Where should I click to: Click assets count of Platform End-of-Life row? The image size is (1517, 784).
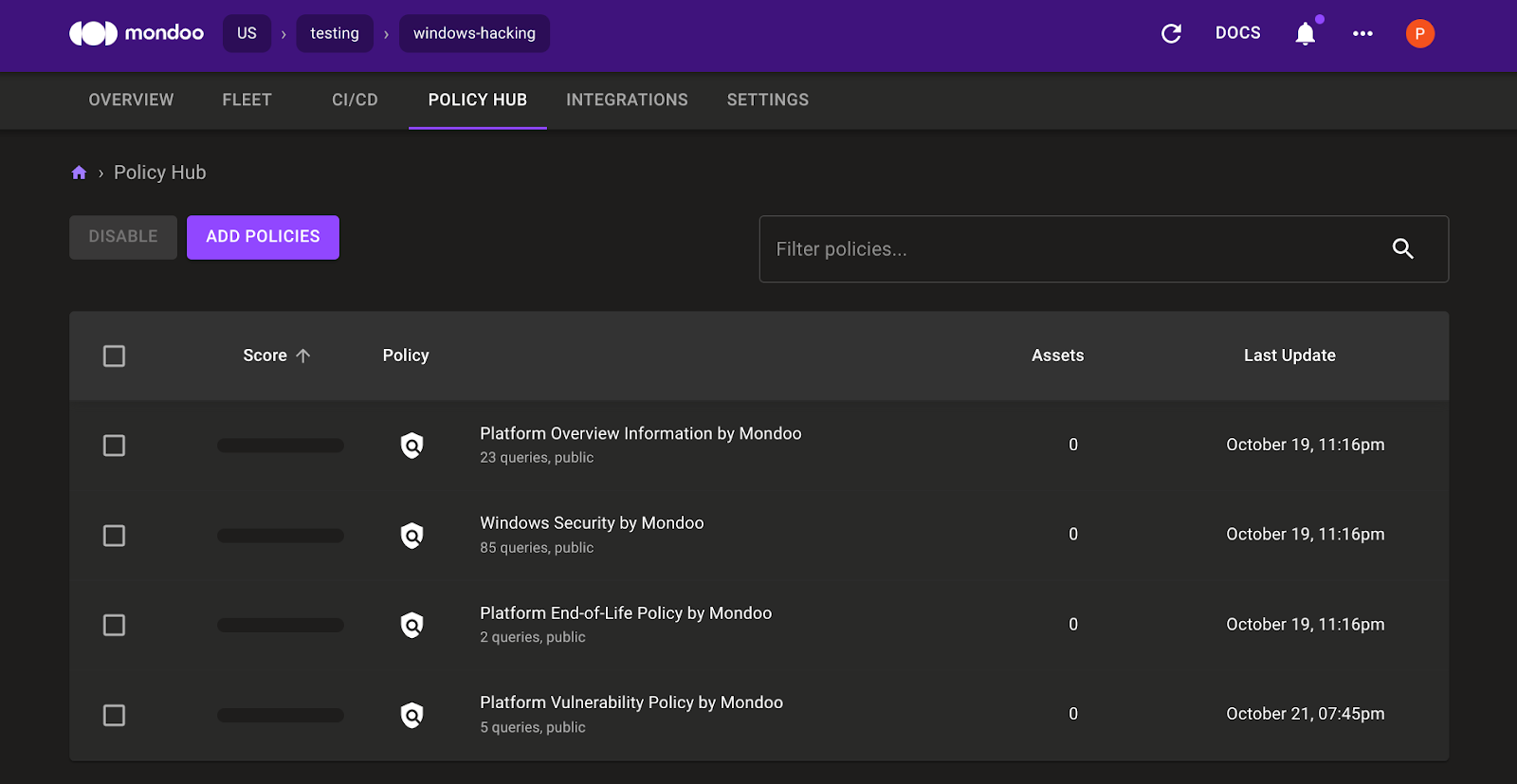[1073, 625]
